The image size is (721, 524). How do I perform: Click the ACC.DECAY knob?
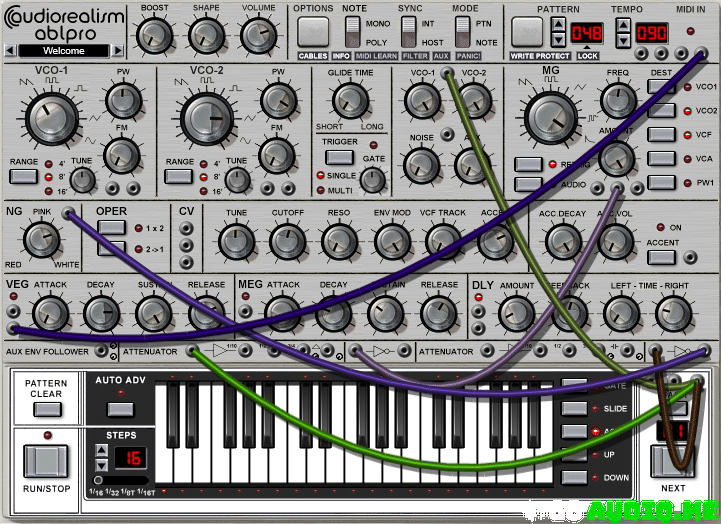click(x=563, y=242)
